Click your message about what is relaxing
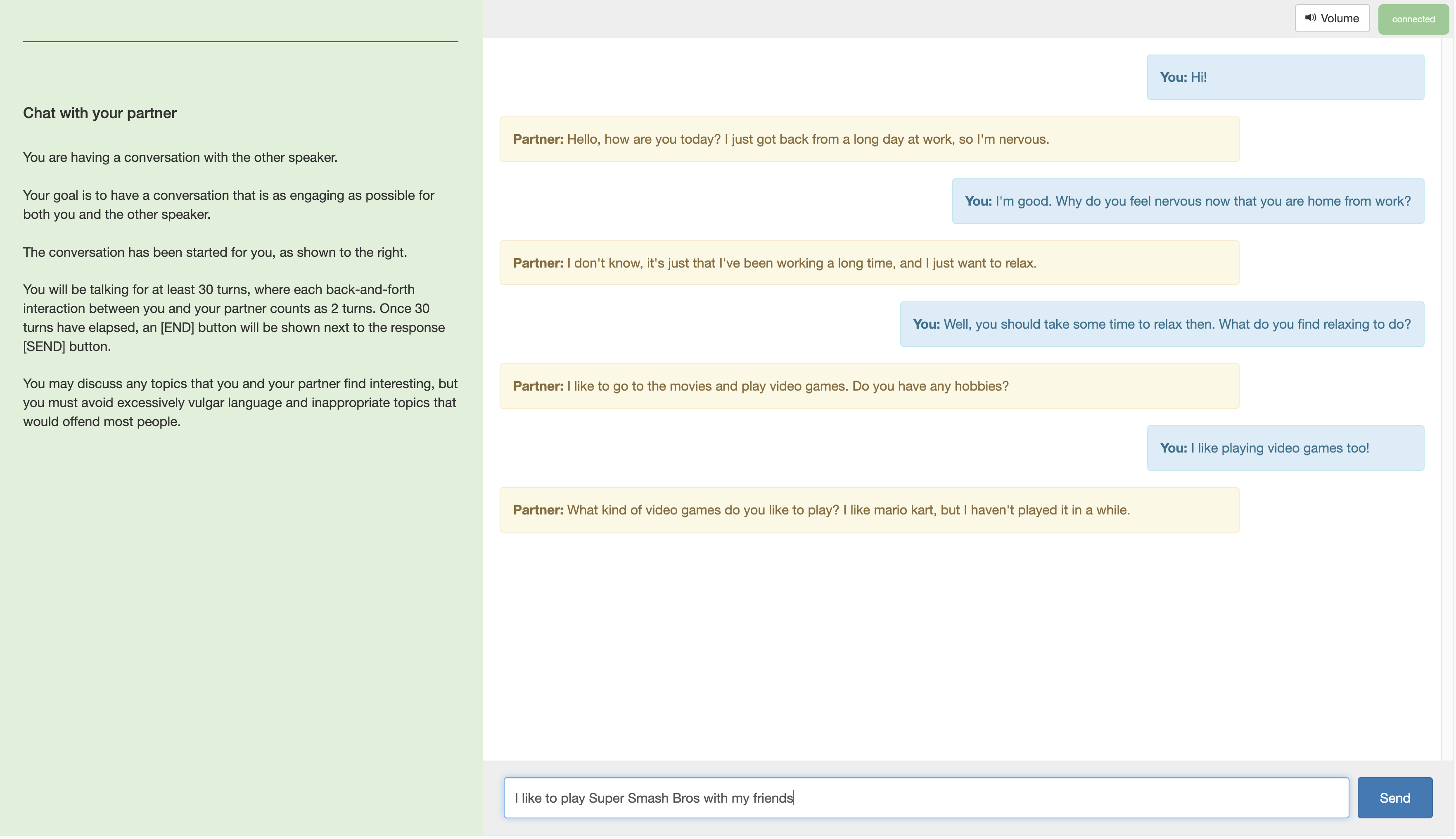The height and width of the screenshot is (839, 1456). pos(1162,325)
